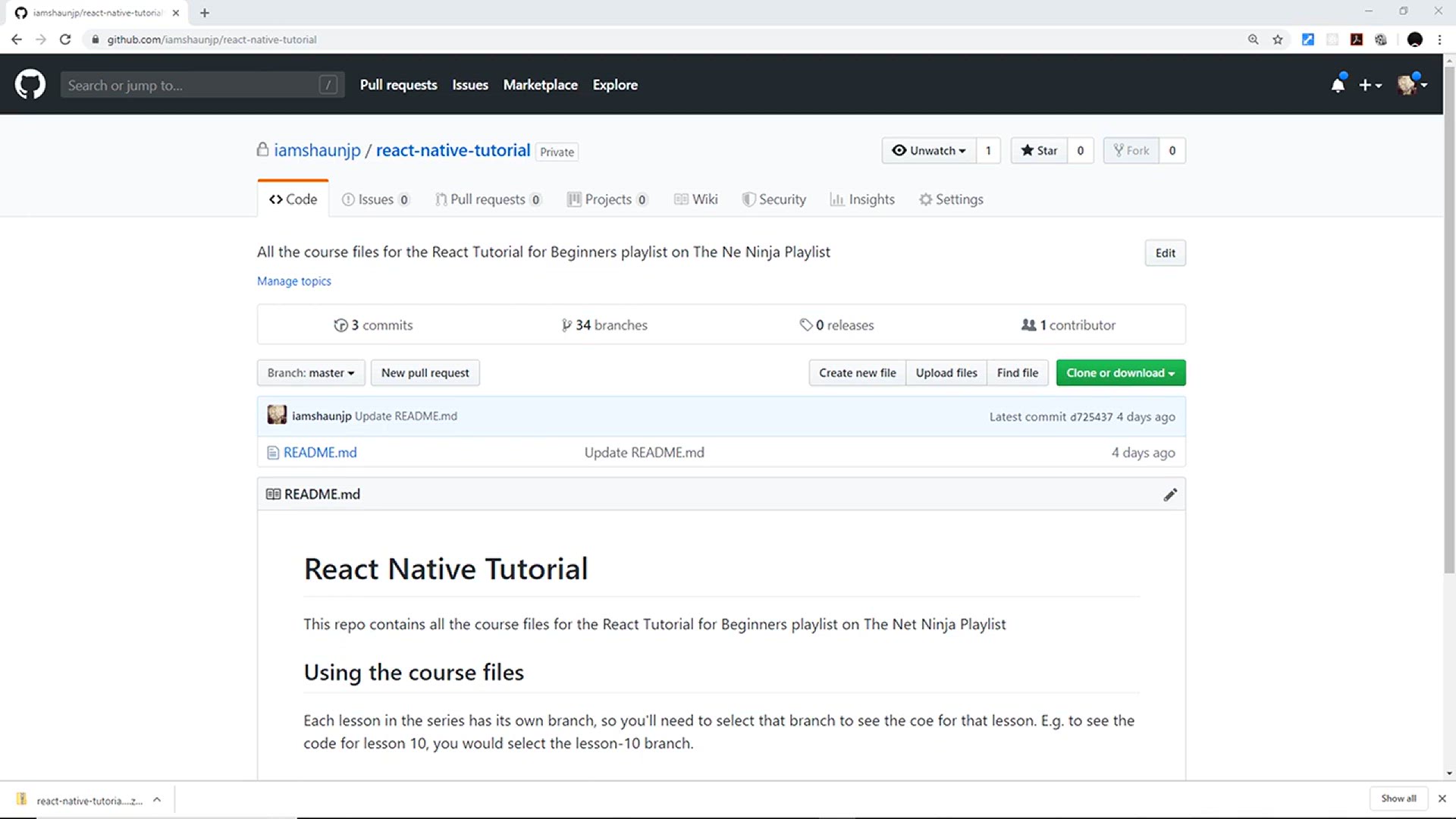Open the README.md file link

coord(320,452)
